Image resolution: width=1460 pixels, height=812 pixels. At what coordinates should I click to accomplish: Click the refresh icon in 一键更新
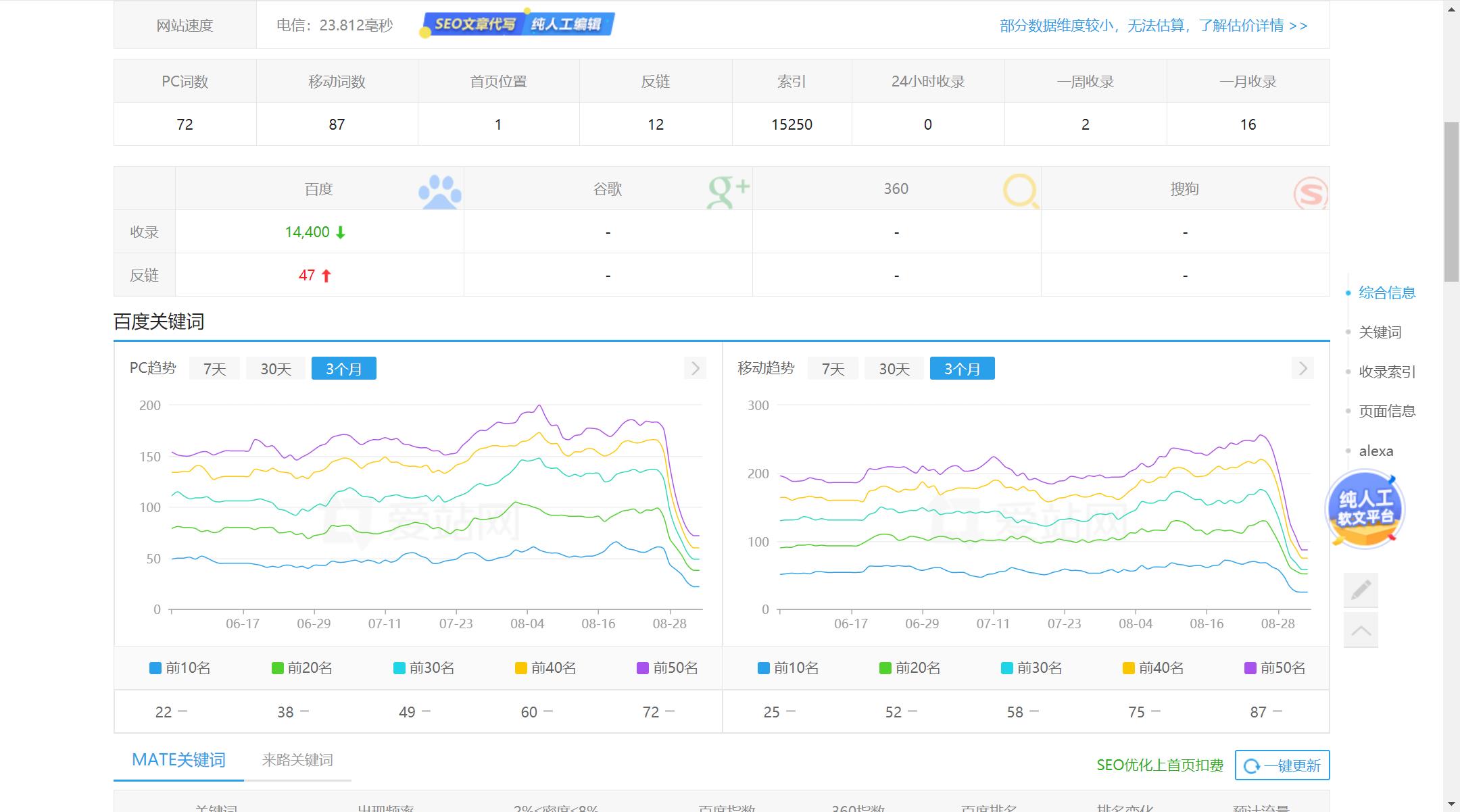[x=1251, y=766]
